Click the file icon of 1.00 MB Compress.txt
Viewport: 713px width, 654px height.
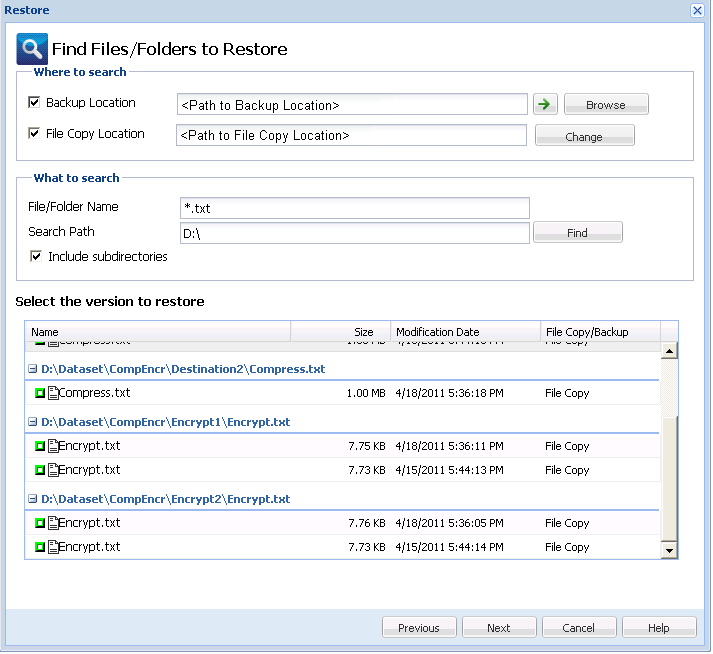(x=53, y=393)
